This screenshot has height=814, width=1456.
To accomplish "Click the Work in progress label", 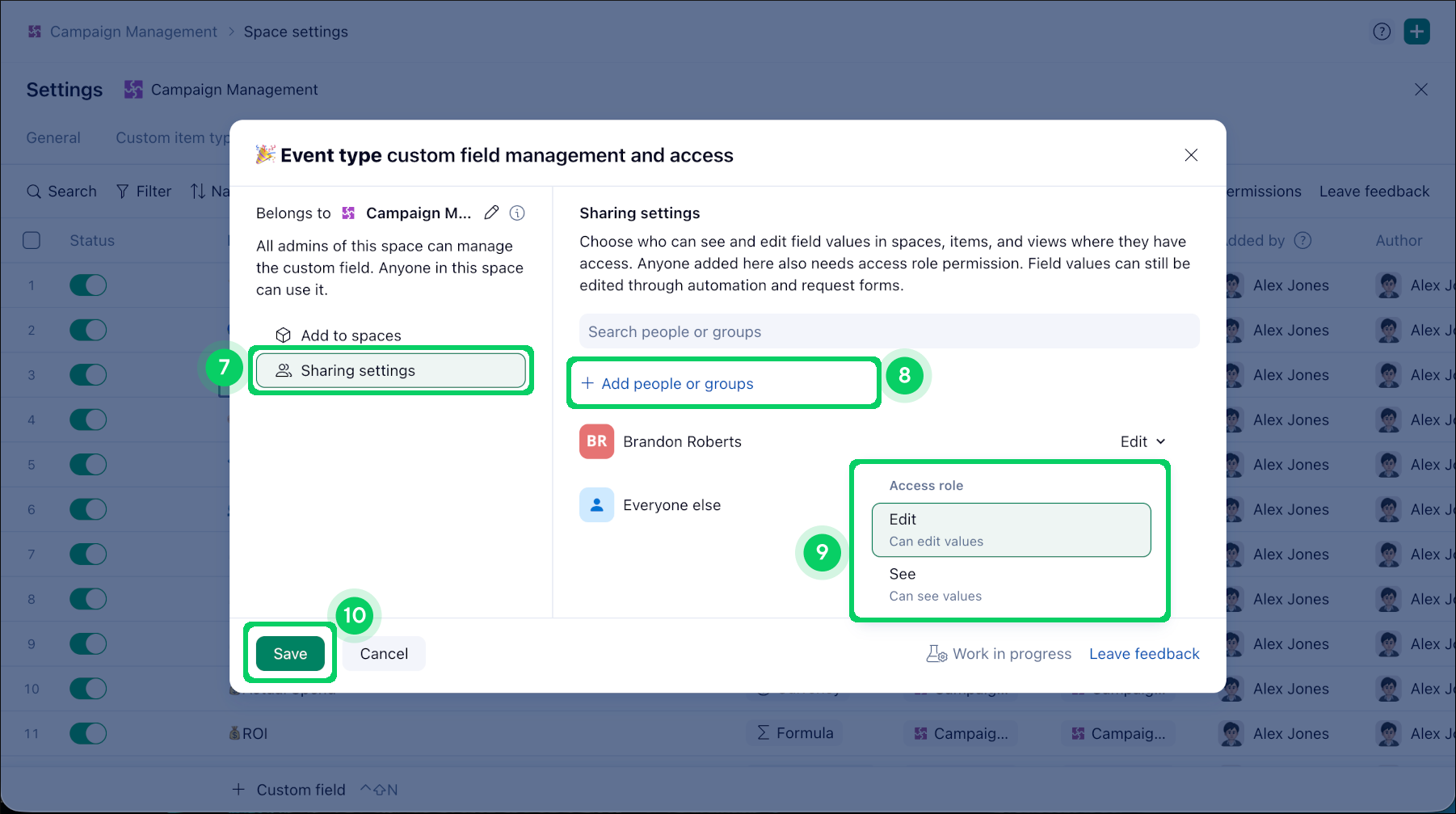I will pyautogui.click(x=999, y=654).
